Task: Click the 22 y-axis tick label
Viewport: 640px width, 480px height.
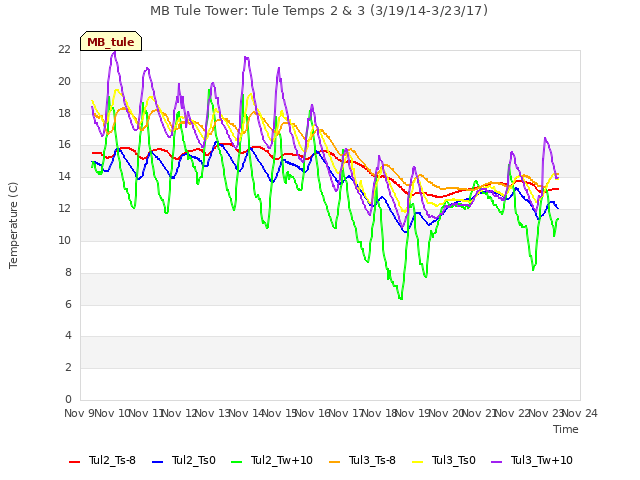Action: 64,49
